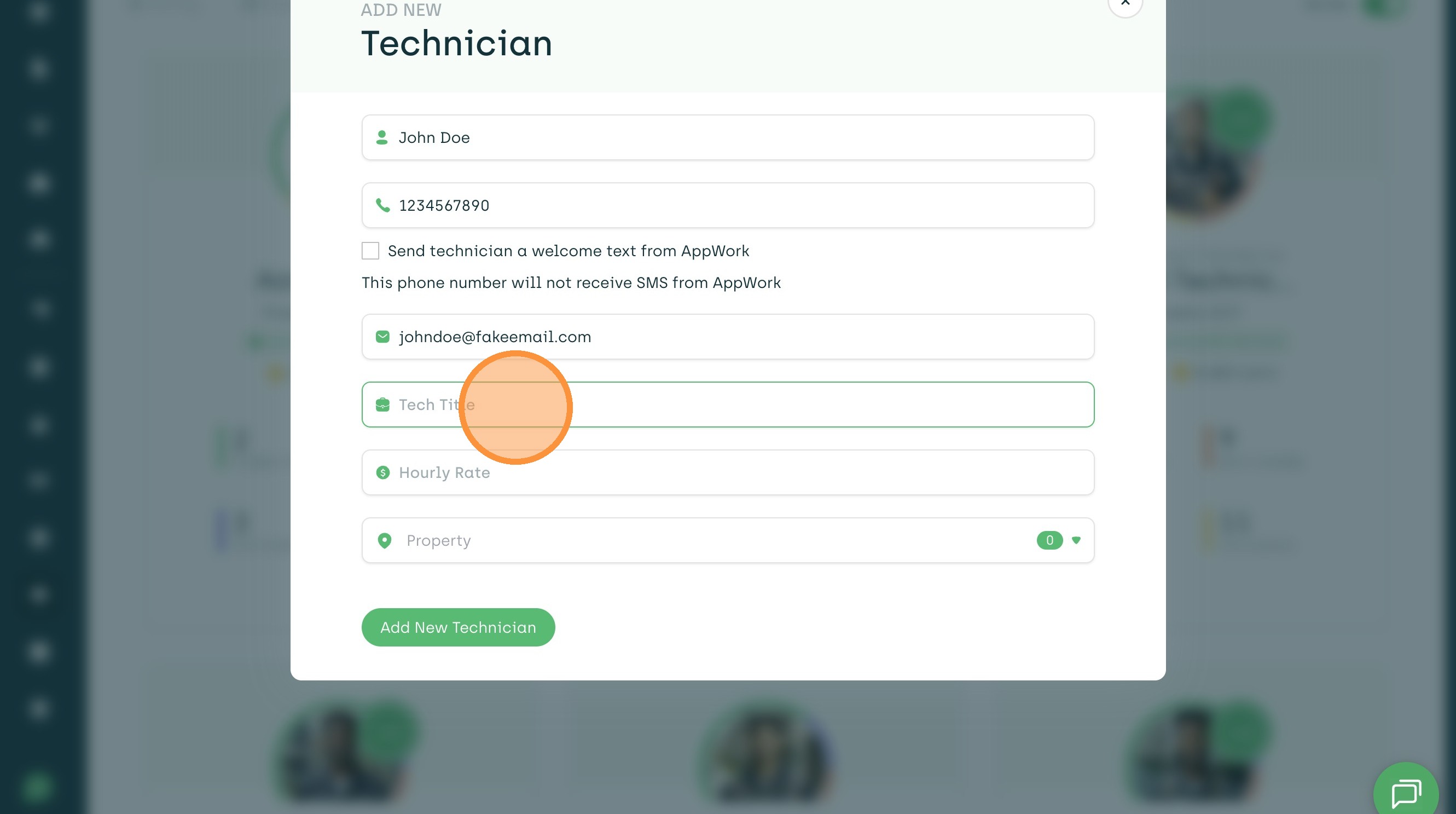
Task: Expand the Property dropdown arrow
Action: pyautogui.click(x=1076, y=540)
